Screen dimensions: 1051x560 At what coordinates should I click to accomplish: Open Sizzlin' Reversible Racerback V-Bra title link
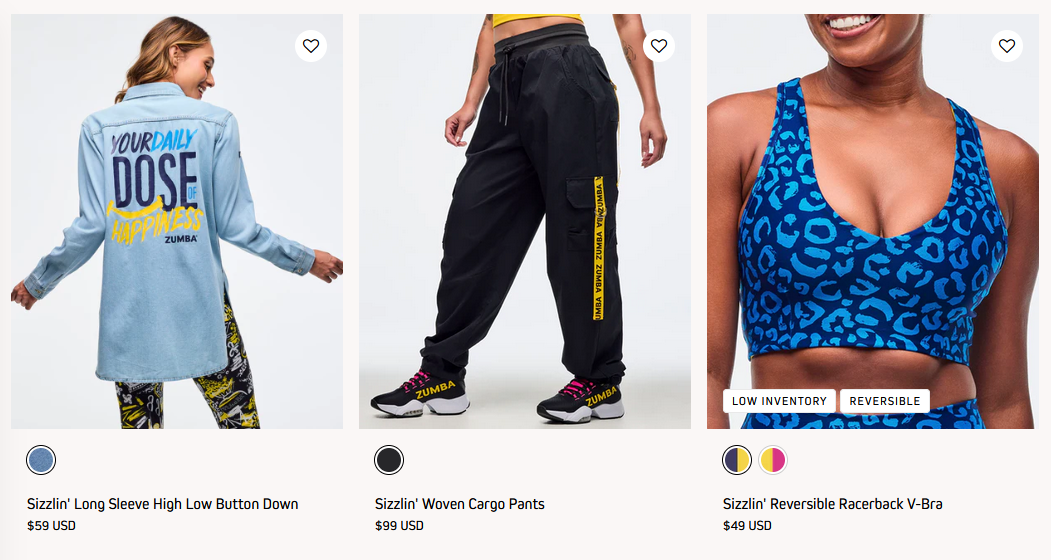pos(832,504)
